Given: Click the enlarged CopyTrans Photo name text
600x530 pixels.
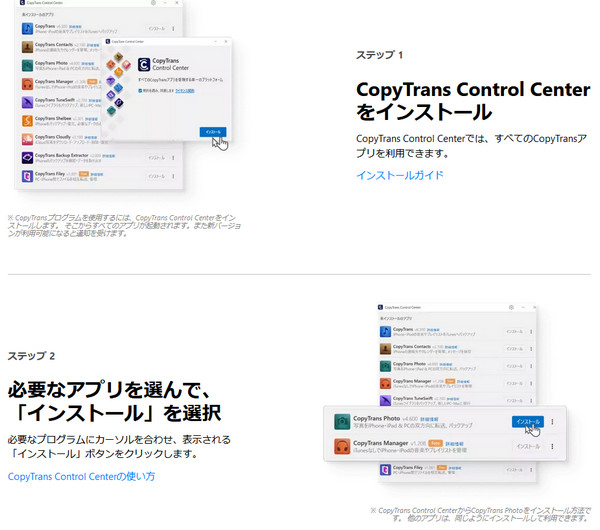Looking at the screenshot, I should (x=376, y=419).
